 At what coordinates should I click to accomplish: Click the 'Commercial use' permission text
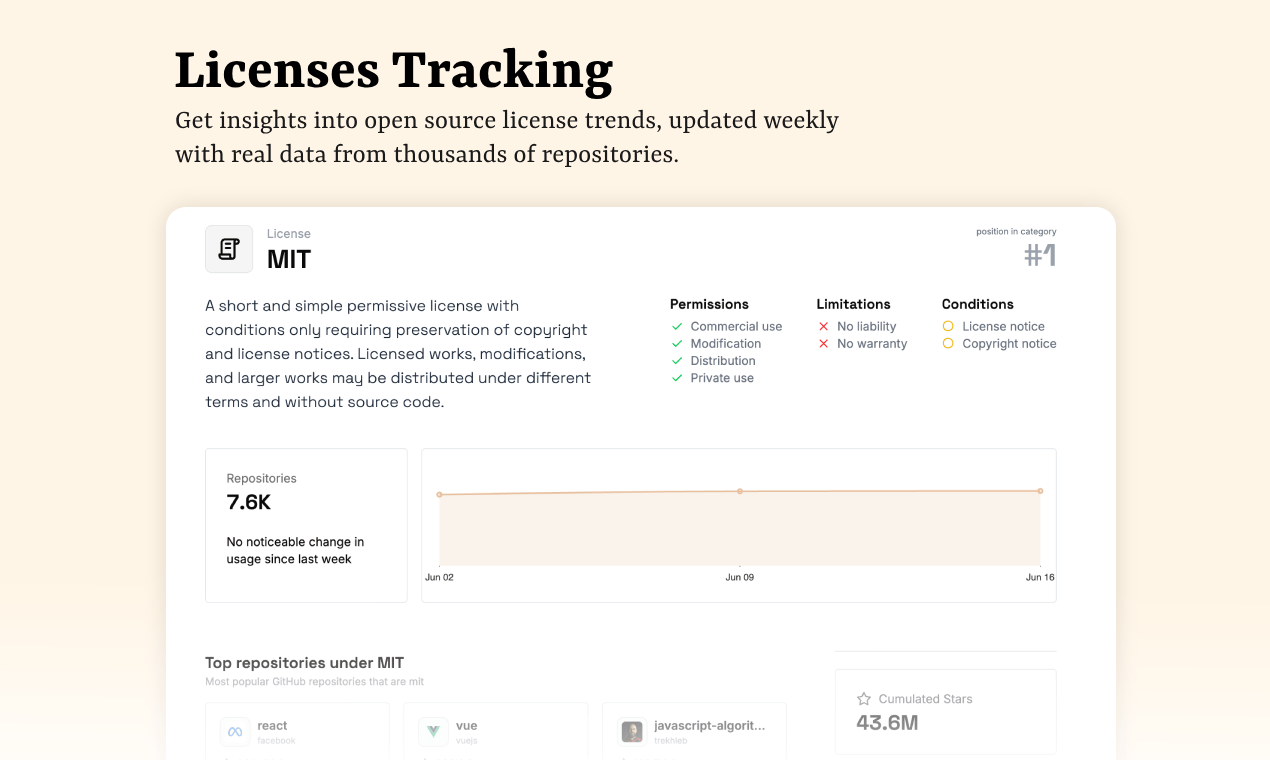coord(736,326)
